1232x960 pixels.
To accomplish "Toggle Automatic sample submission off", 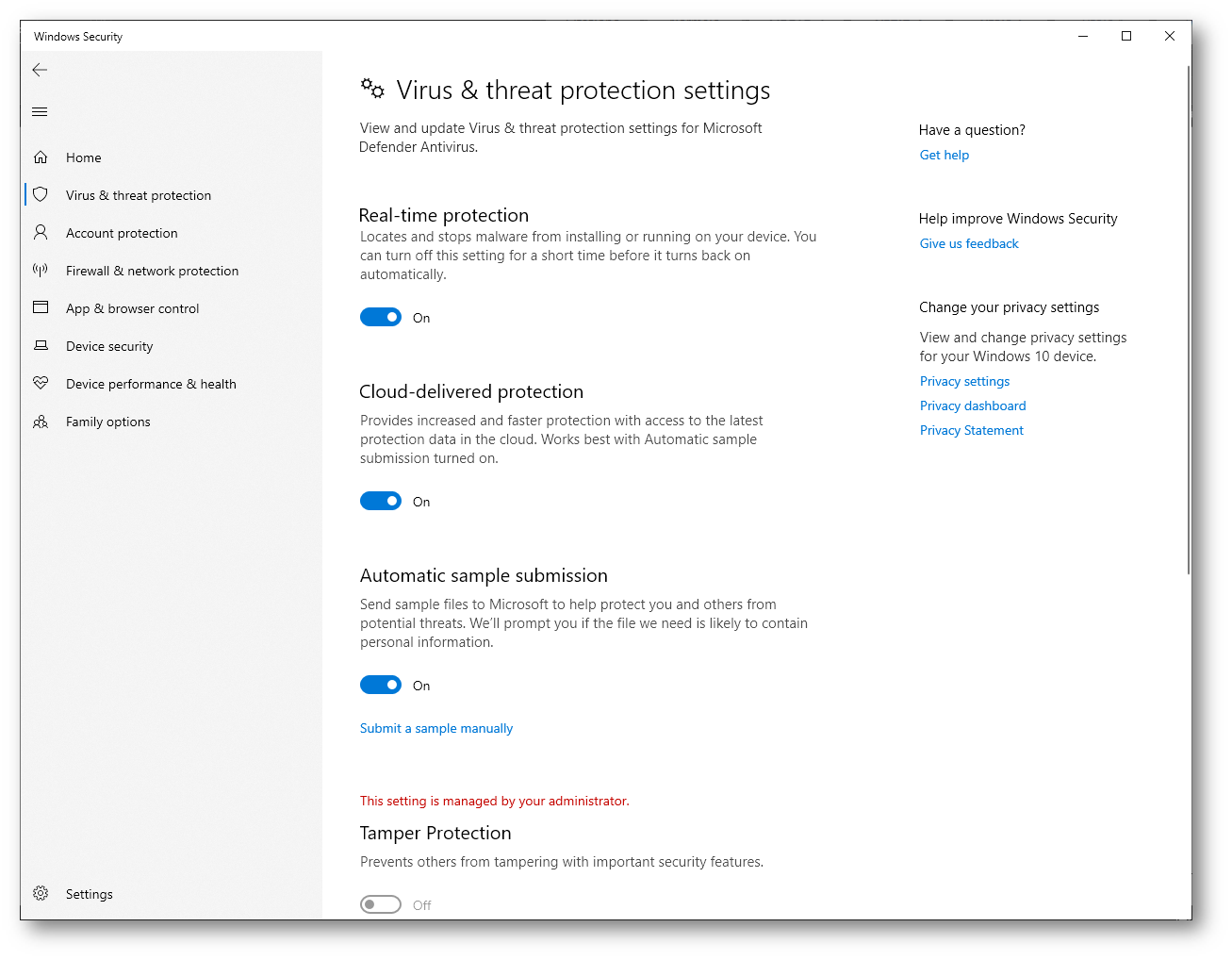I will (x=381, y=685).
